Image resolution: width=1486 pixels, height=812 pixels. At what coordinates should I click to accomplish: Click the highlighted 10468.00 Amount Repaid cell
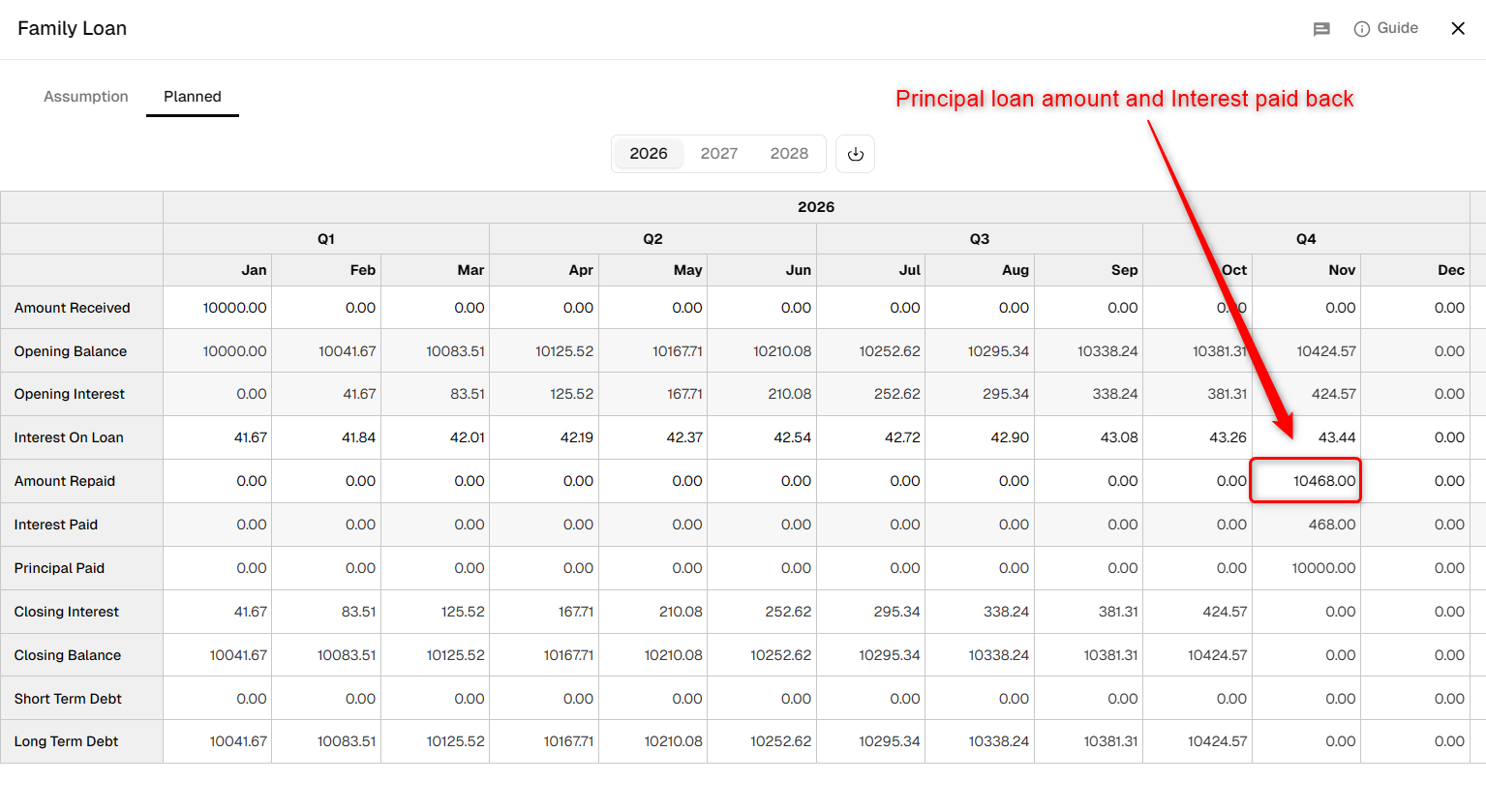pyautogui.click(x=1306, y=481)
